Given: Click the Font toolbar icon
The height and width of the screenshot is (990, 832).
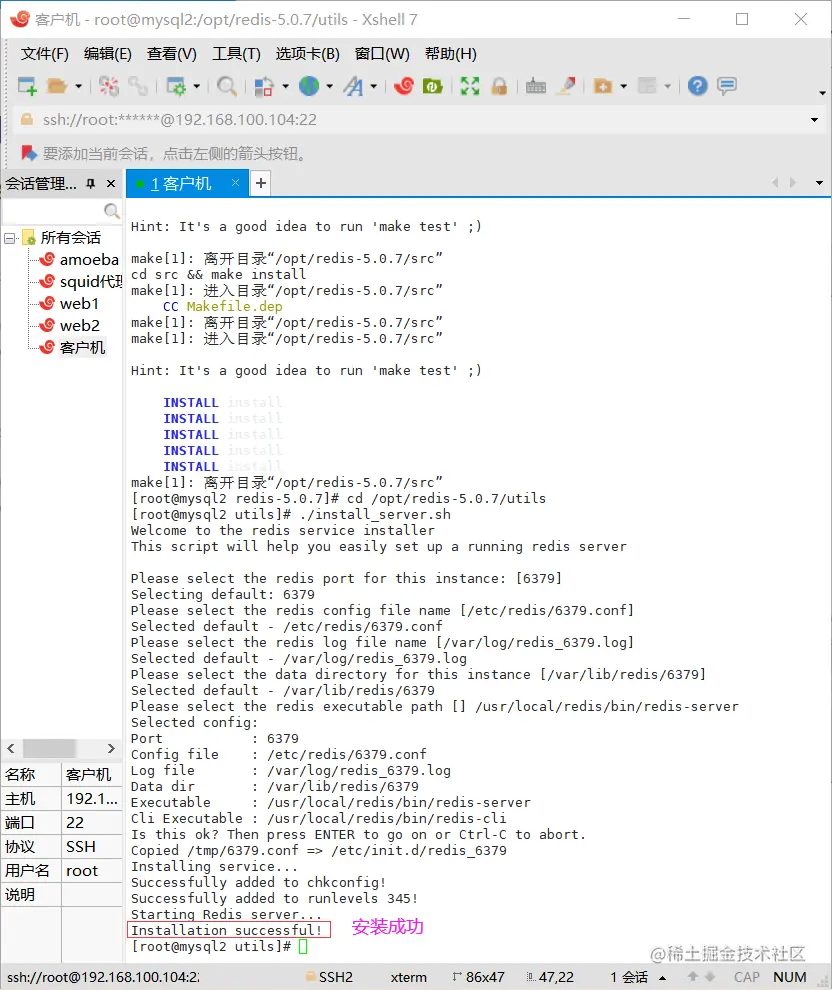Looking at the screenshot, I should click(x=353, y=86).
